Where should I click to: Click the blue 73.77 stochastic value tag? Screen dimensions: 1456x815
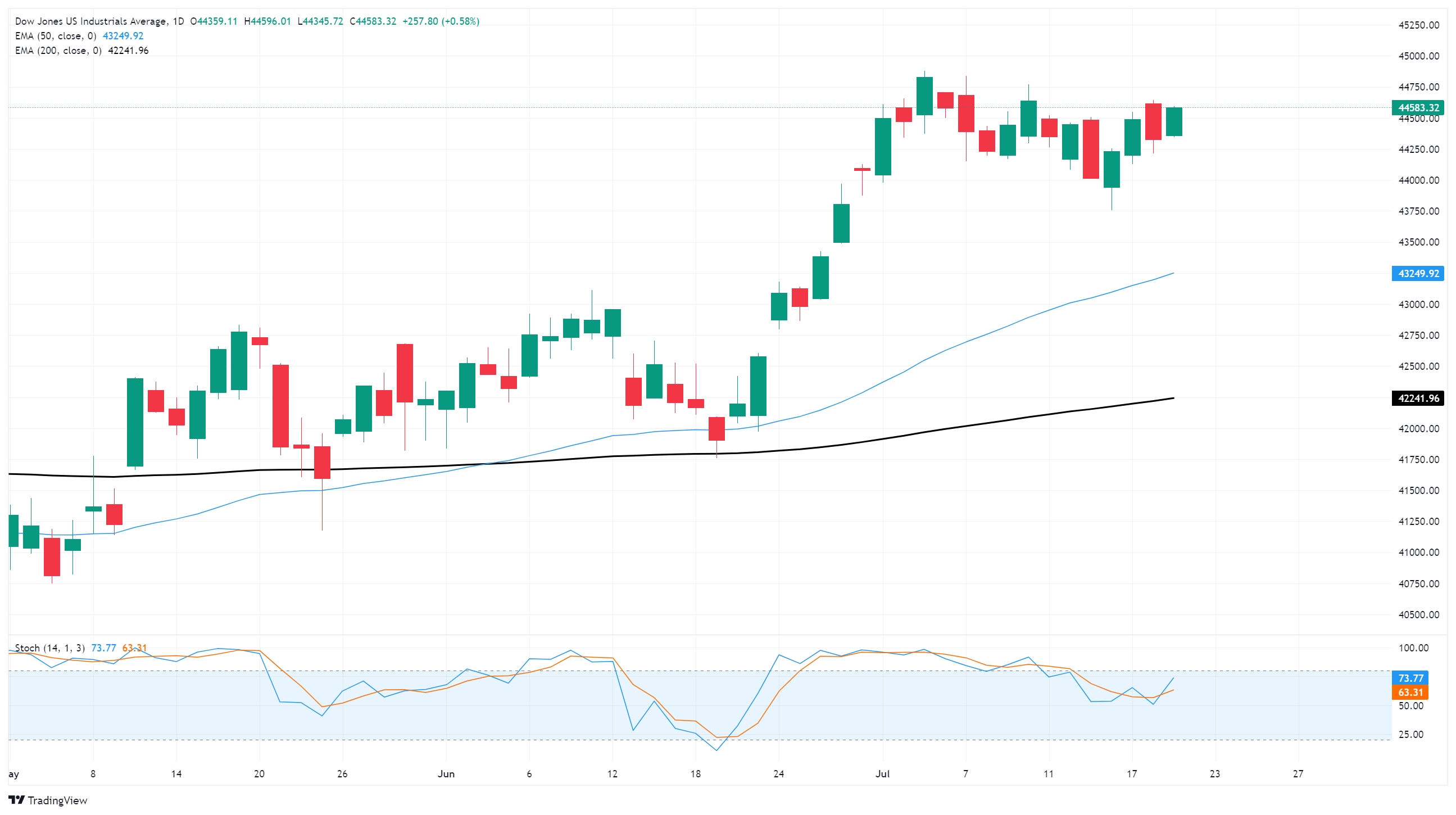click(x=1410, y=678)
